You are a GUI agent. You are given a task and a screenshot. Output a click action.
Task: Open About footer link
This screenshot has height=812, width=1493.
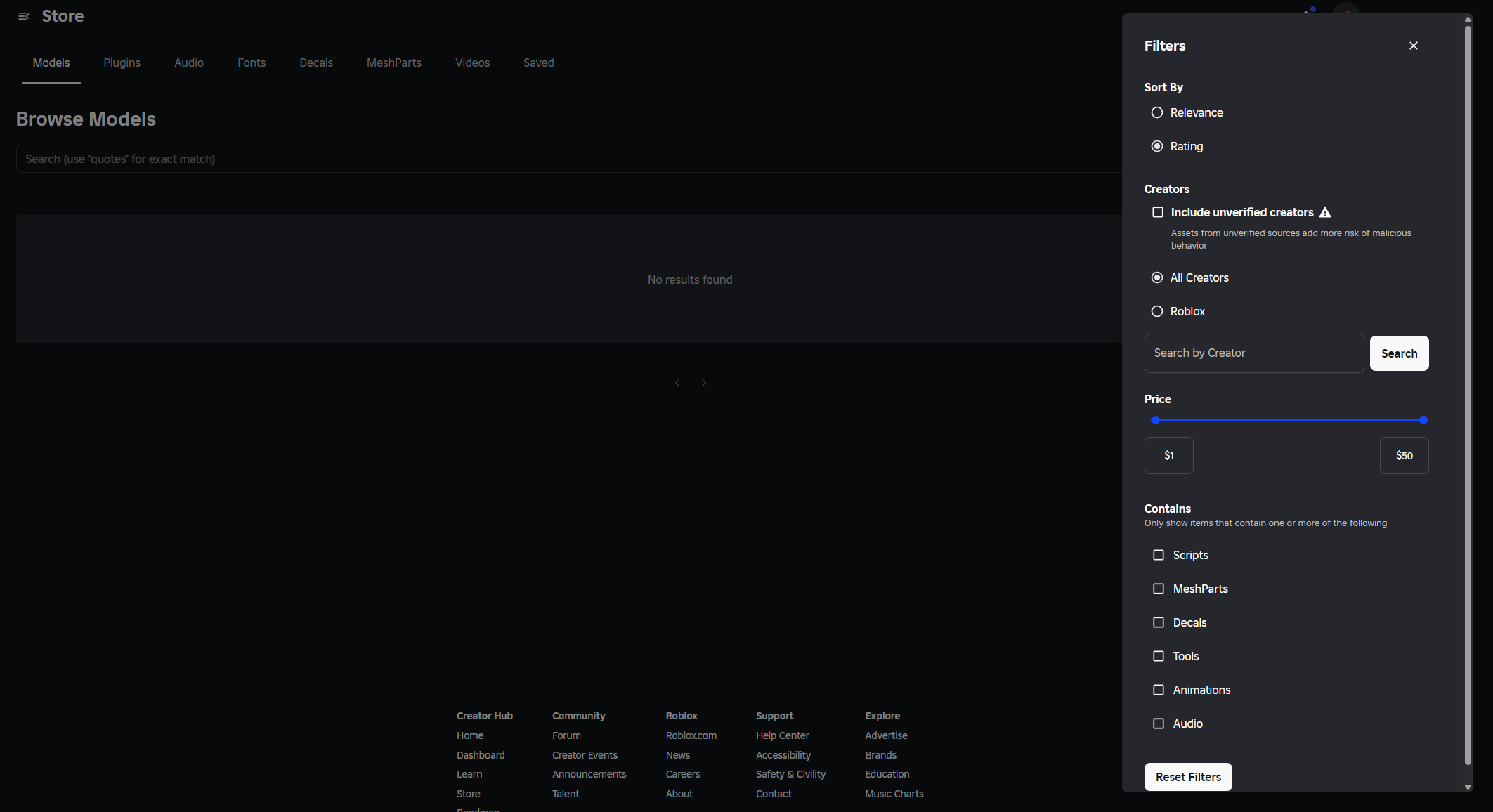point(679,794)
